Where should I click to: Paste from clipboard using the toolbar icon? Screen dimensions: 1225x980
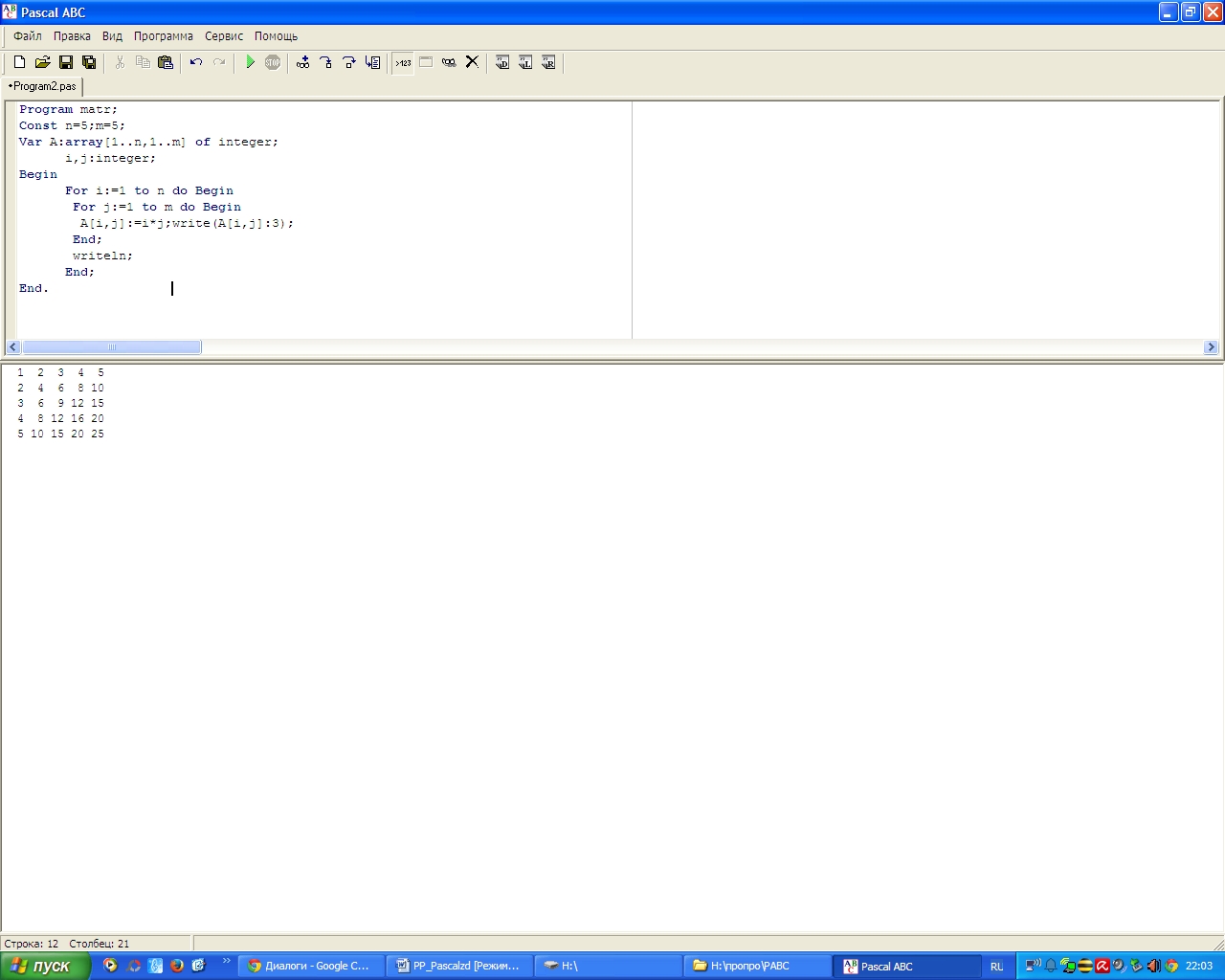[x=166, y=62]
